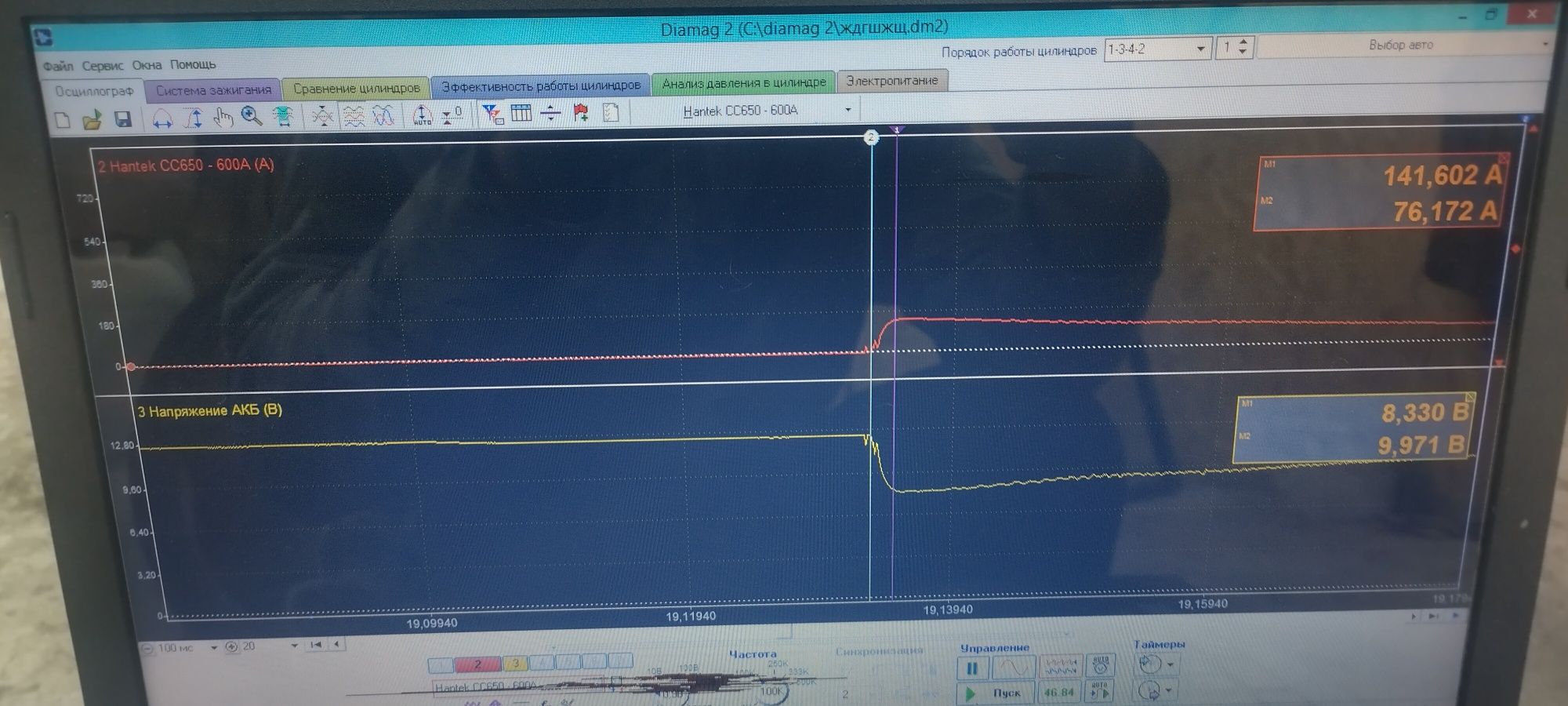Image resolution: width=1568 pixels, height=706 pixels.
Task: Click the AUTO vertical scale icon
Action: [x=422, y=115]
